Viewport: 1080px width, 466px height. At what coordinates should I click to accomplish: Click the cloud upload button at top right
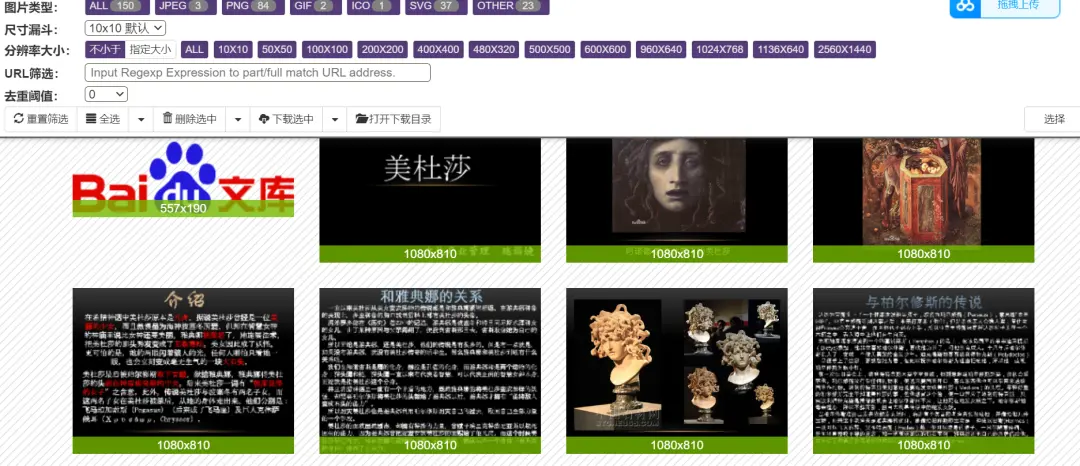pos(1005,6)
